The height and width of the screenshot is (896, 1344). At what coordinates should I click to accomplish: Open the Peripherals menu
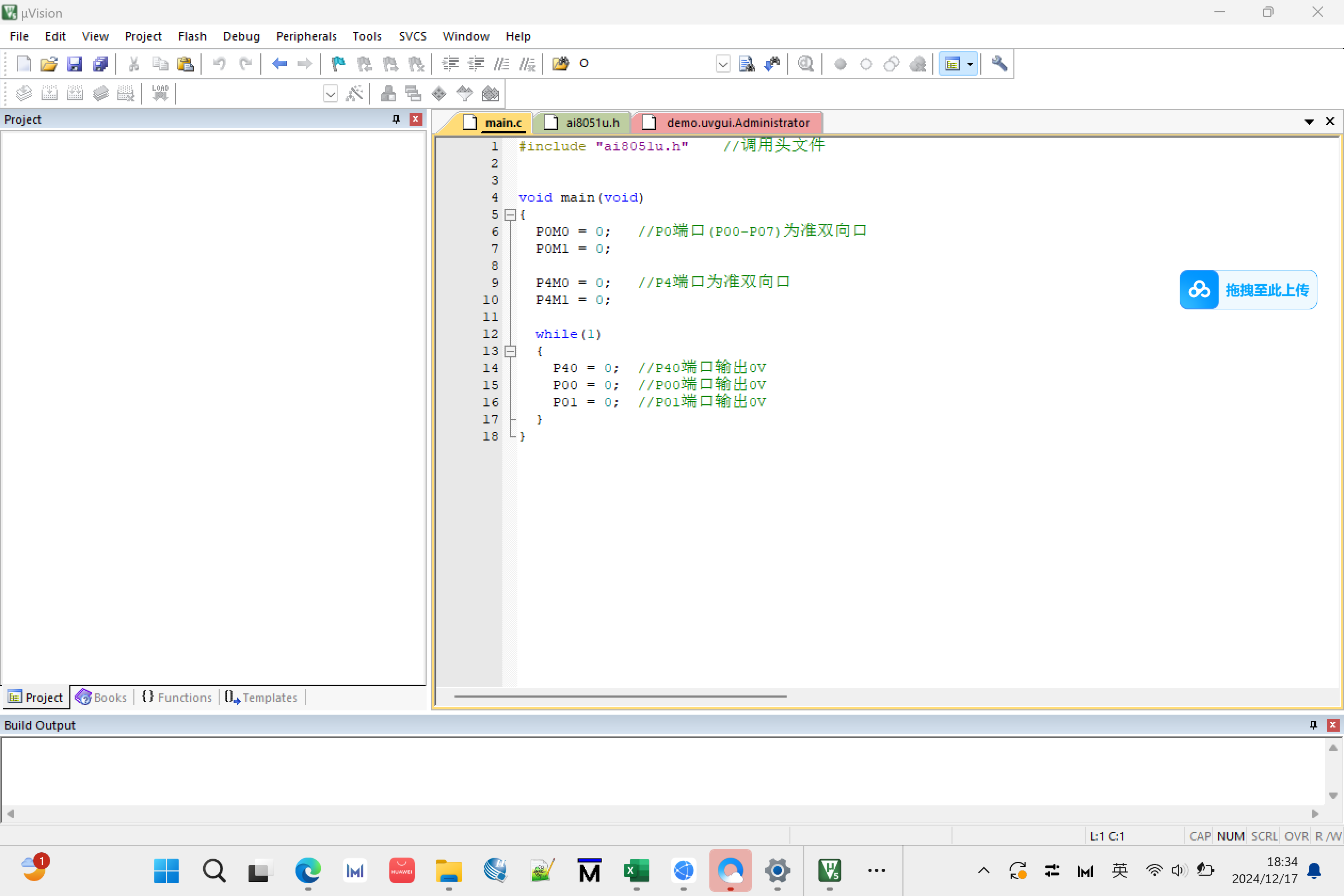[306, 36]
